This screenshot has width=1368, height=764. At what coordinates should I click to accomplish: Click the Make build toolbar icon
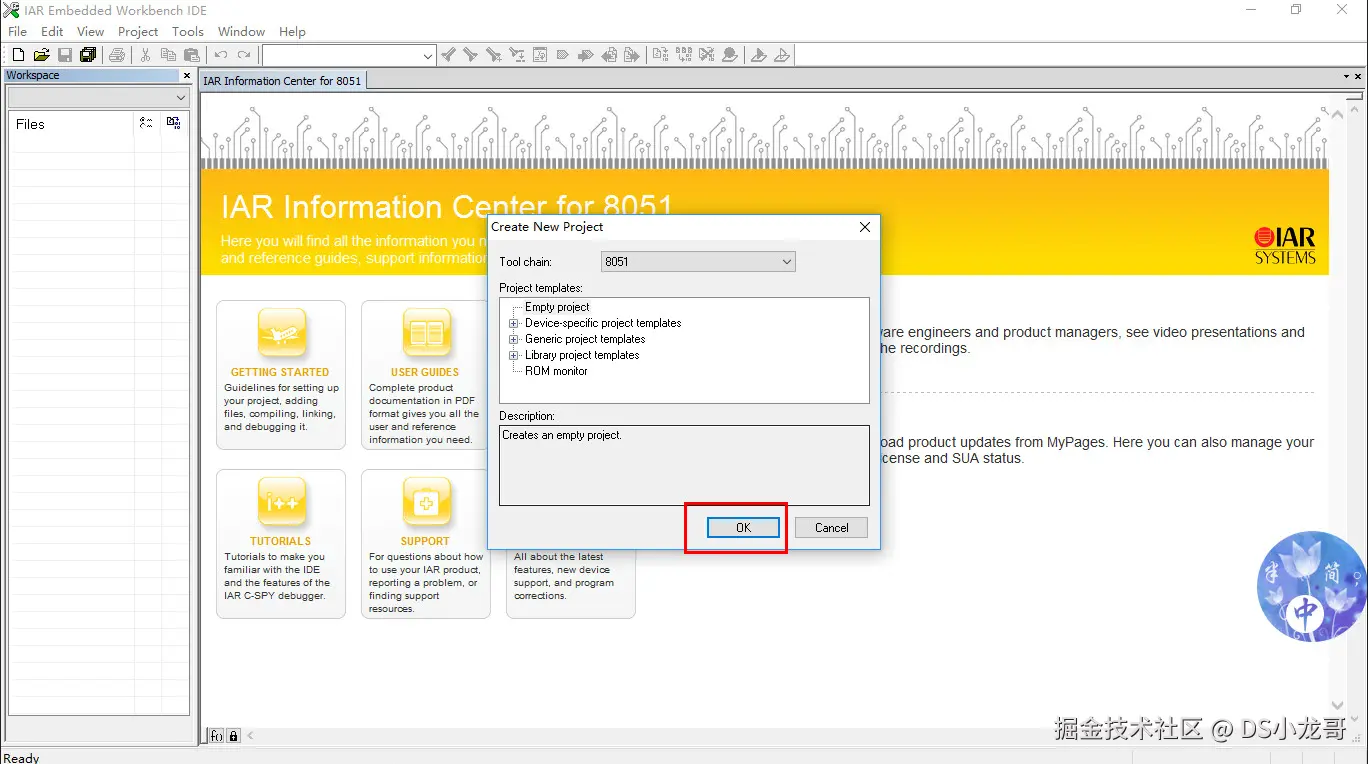point(684,55)
